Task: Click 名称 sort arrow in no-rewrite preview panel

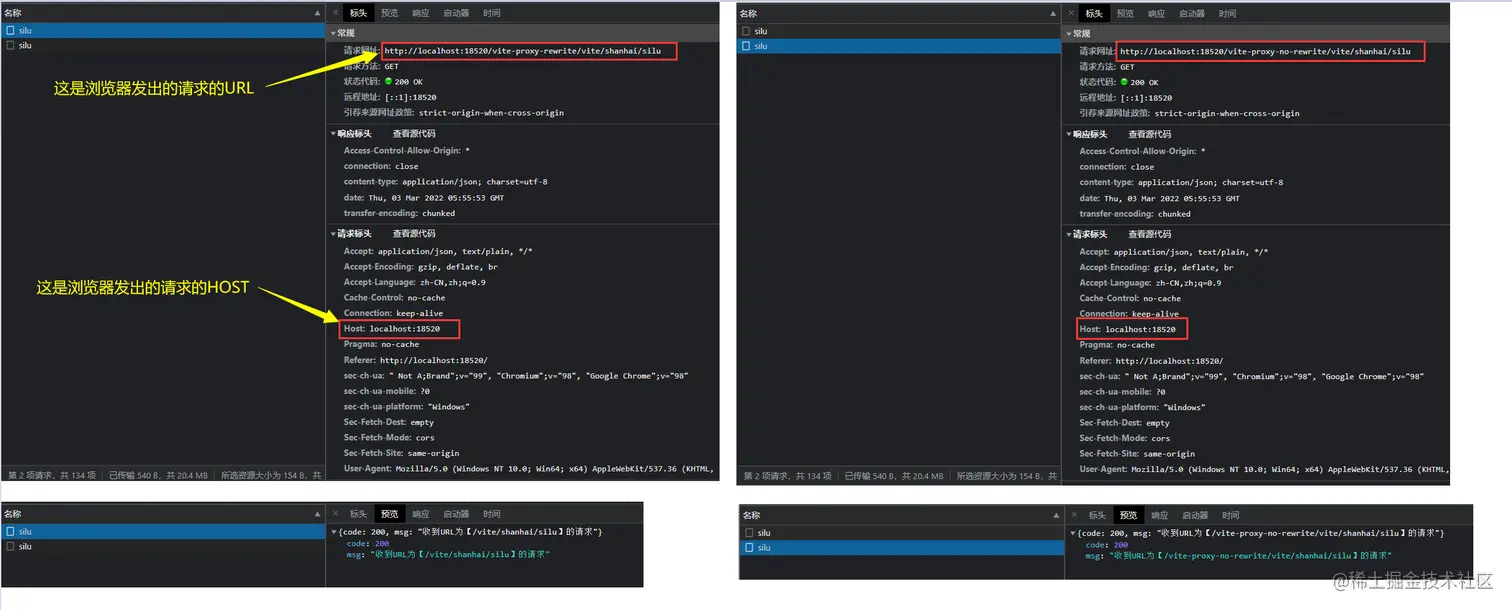Action: (x=1056, y=515)
